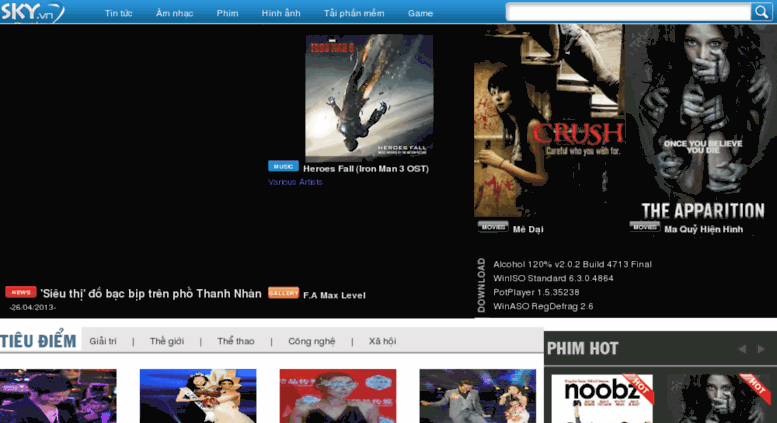Open the Tải phần mềm menu
The height and width of the screenshot is (423, 777).
(354, 13)
